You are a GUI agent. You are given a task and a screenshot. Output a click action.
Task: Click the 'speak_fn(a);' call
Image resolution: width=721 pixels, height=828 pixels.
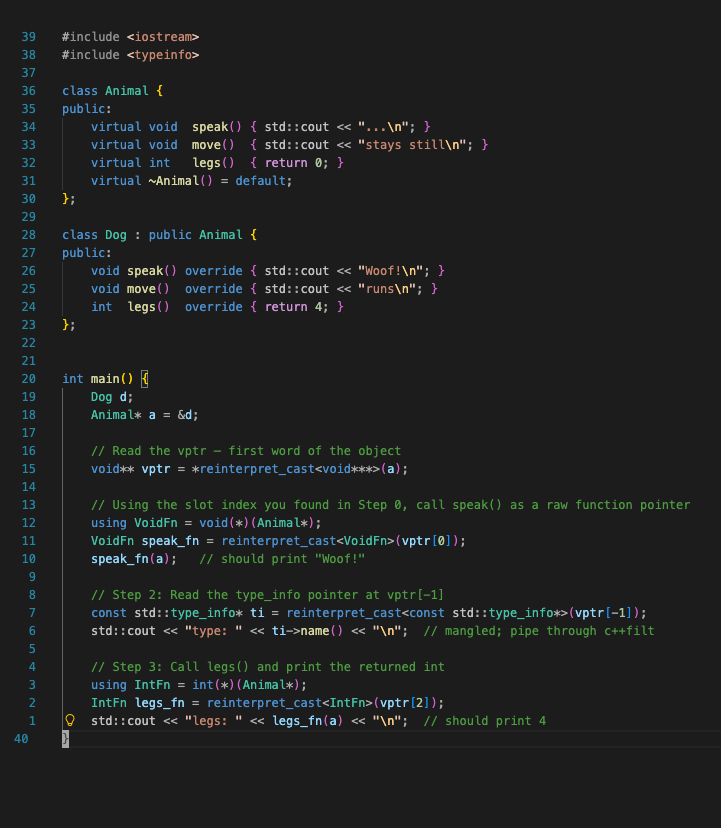pos(134,559)
